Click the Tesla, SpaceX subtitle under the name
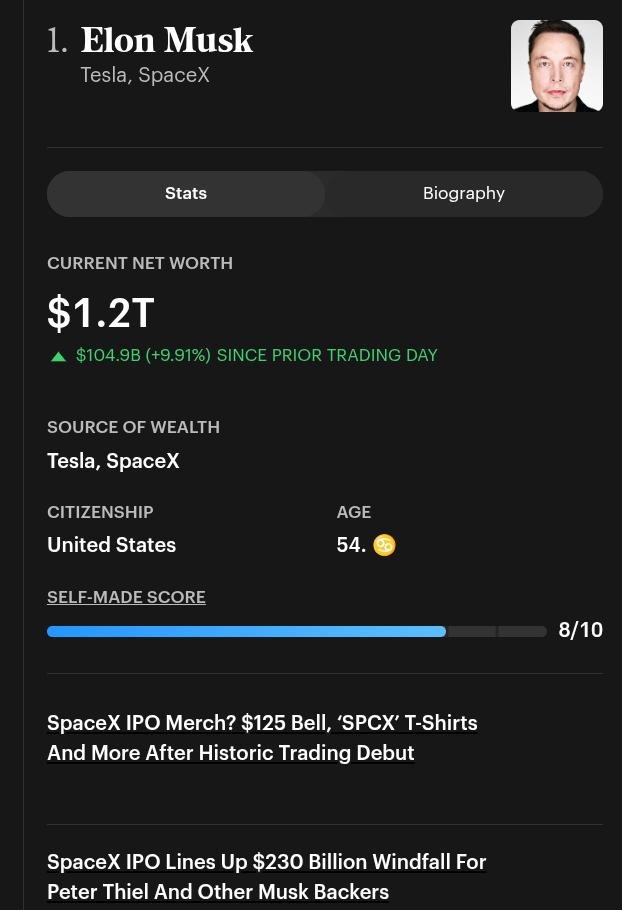This screenshot has height=910, width=622. point(144,75)
